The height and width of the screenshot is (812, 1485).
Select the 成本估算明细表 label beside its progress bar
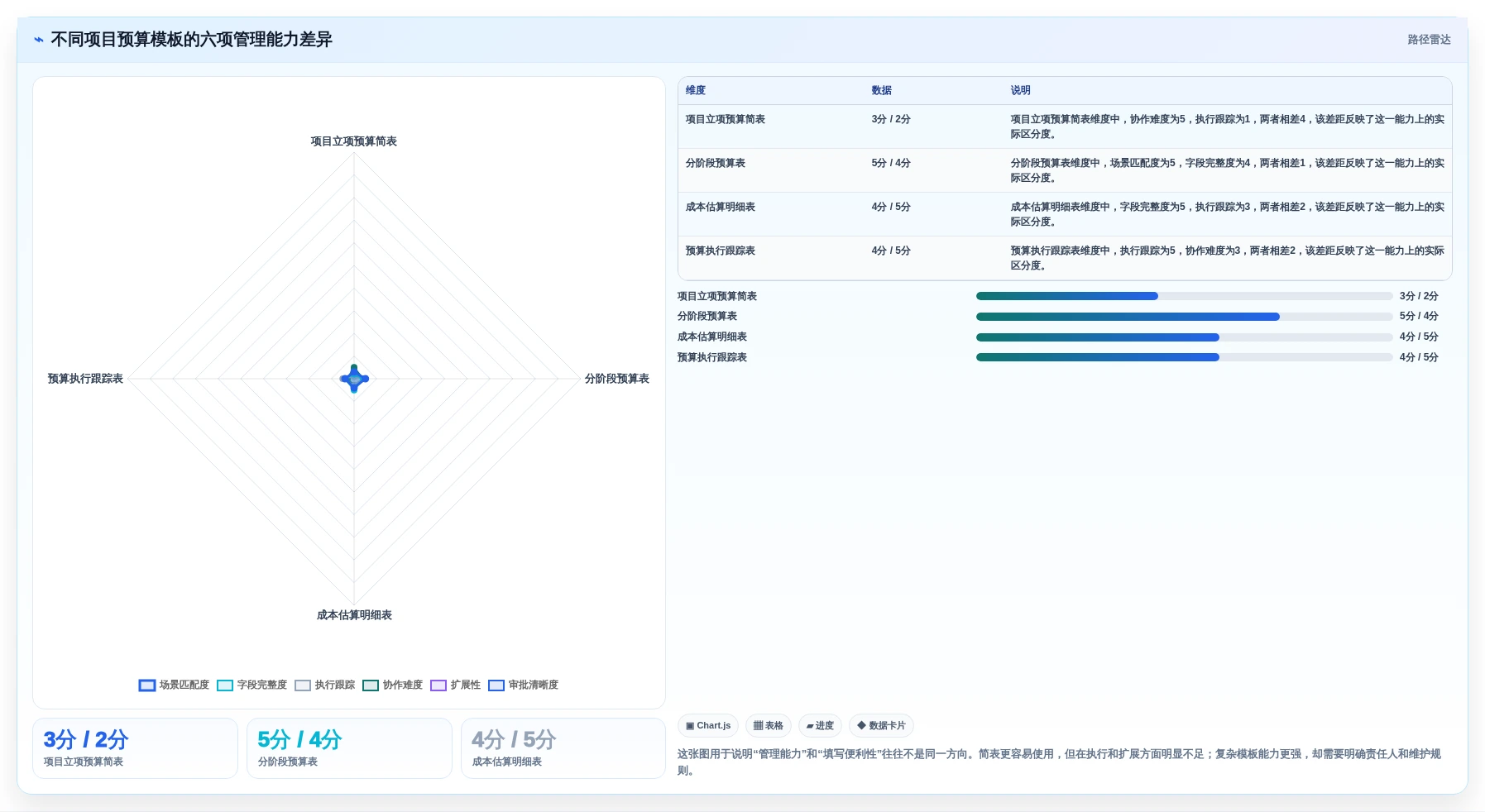click(x=712, y=337)
